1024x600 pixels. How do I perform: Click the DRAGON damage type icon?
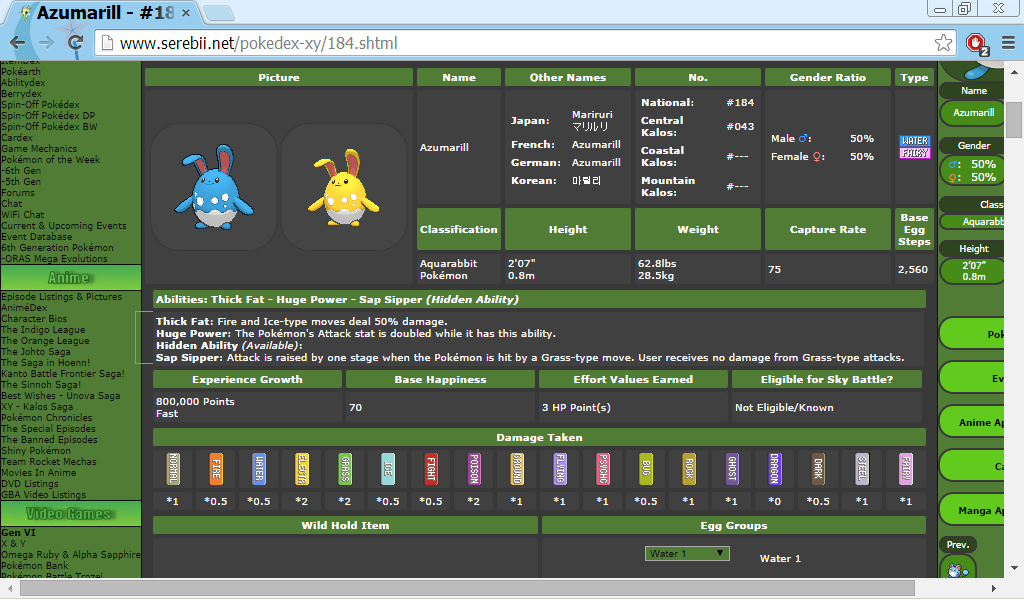775,468
